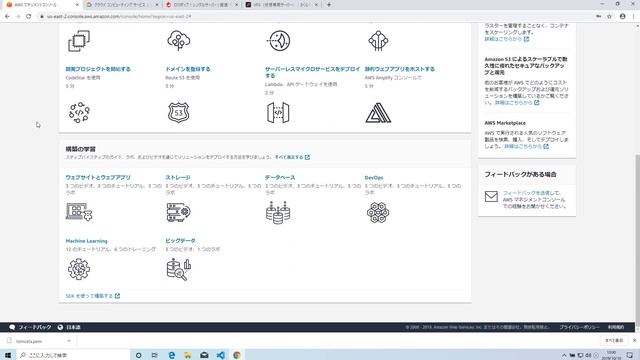Switch to the fourth browser tab
The image size is (640, 360).
[x=282, y=5]
